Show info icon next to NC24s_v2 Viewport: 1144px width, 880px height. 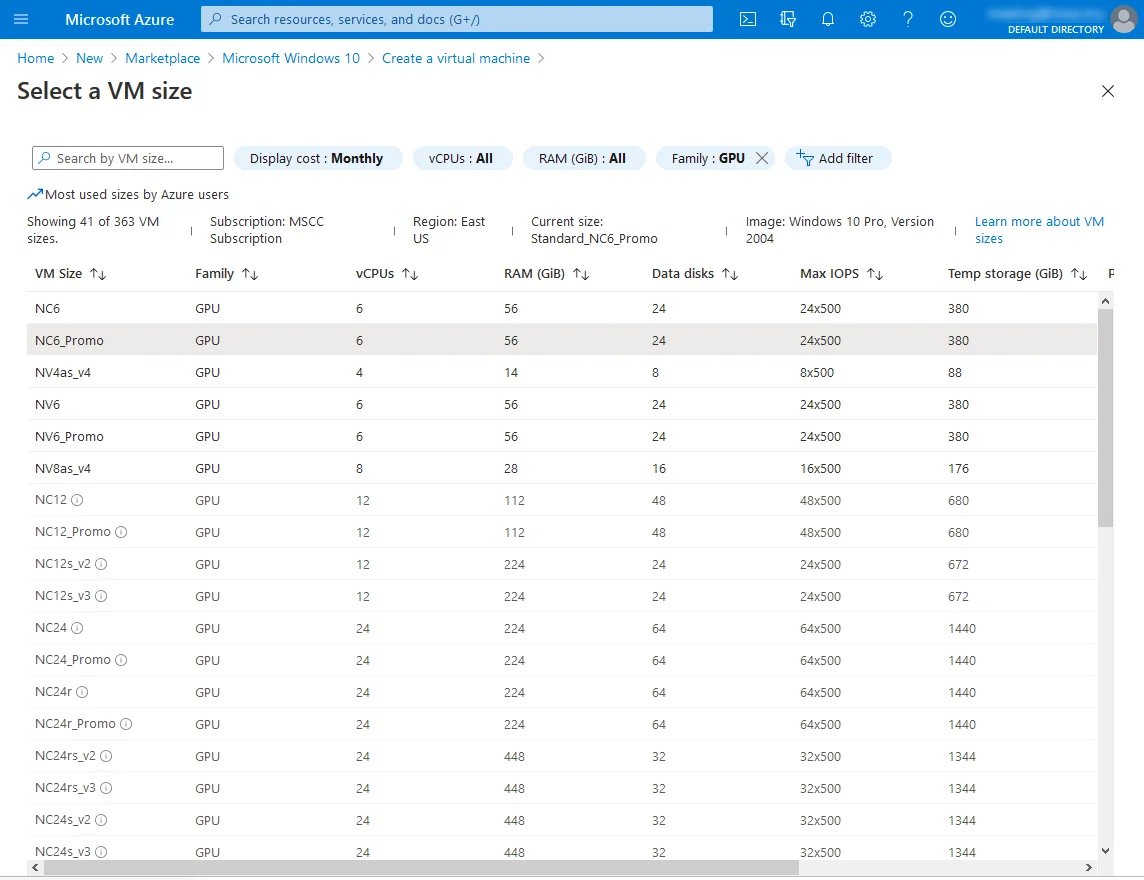click(101, 820)
